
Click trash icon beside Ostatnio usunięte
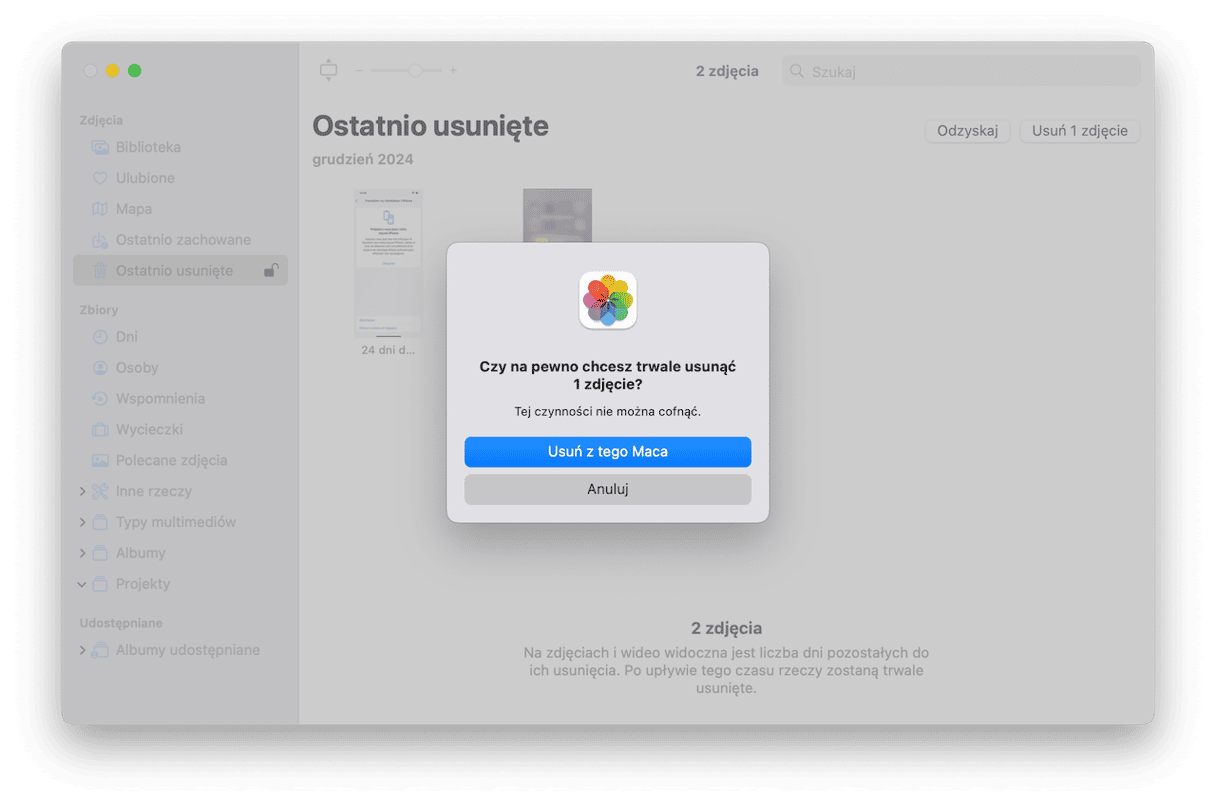(x=100, y=271)
